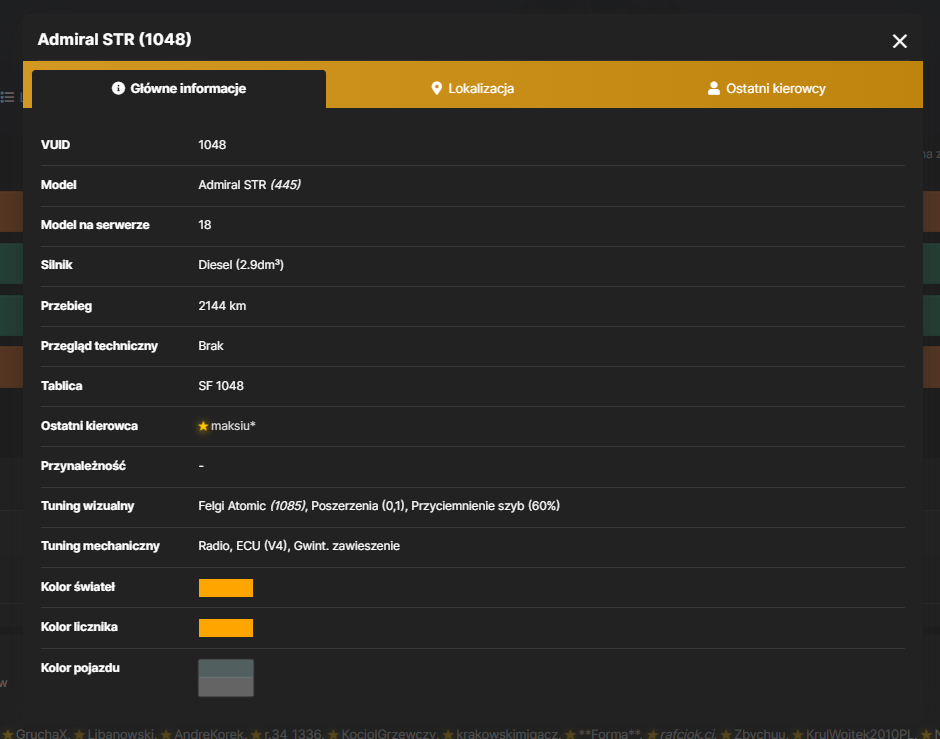Click the Kolor pojazdu upper teal-gray swatch
Image resolution: width=940 pixels, height=739 pixels.
point(225,668)
